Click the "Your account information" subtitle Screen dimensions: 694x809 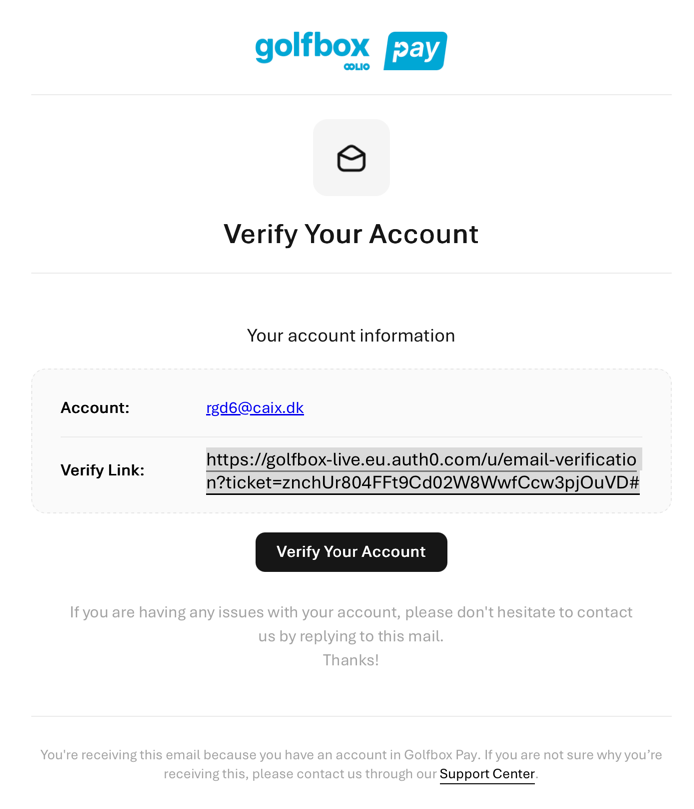[x=351, y=336]
